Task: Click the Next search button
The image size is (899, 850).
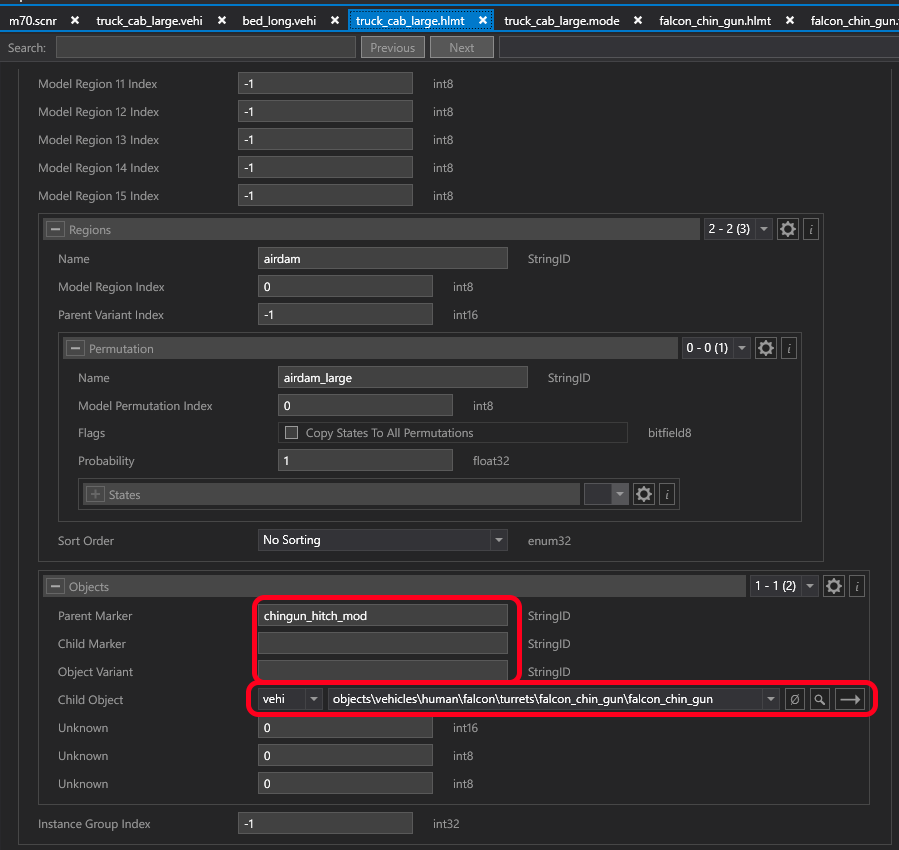Action: coord(461,48)
